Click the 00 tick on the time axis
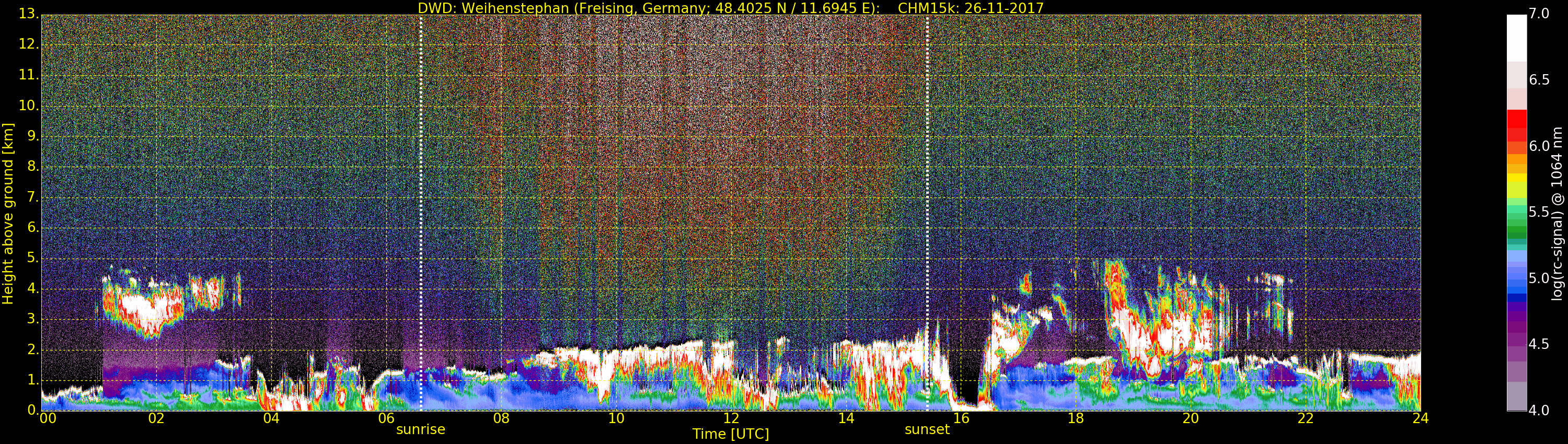 pos(48,418)
